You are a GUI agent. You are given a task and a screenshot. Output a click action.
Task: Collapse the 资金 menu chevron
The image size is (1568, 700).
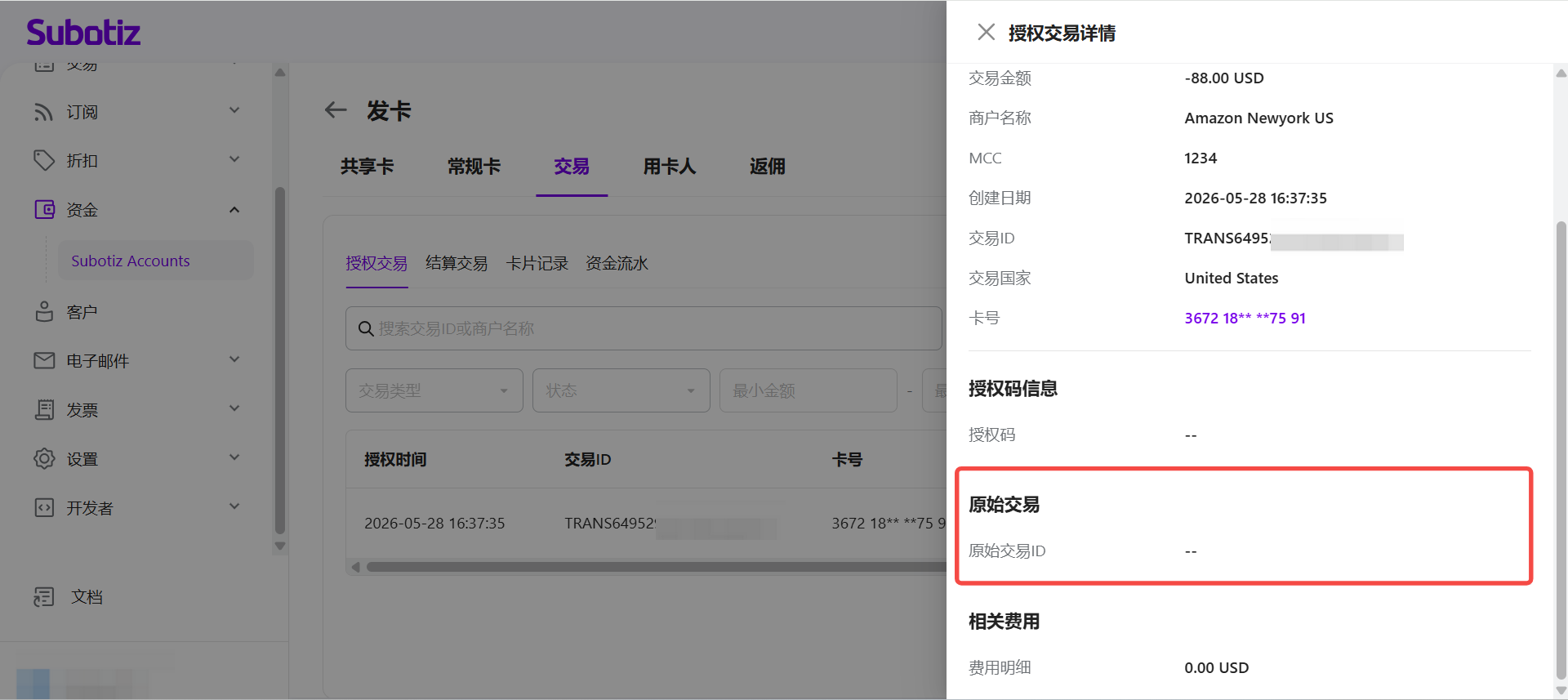pos(234,210)
